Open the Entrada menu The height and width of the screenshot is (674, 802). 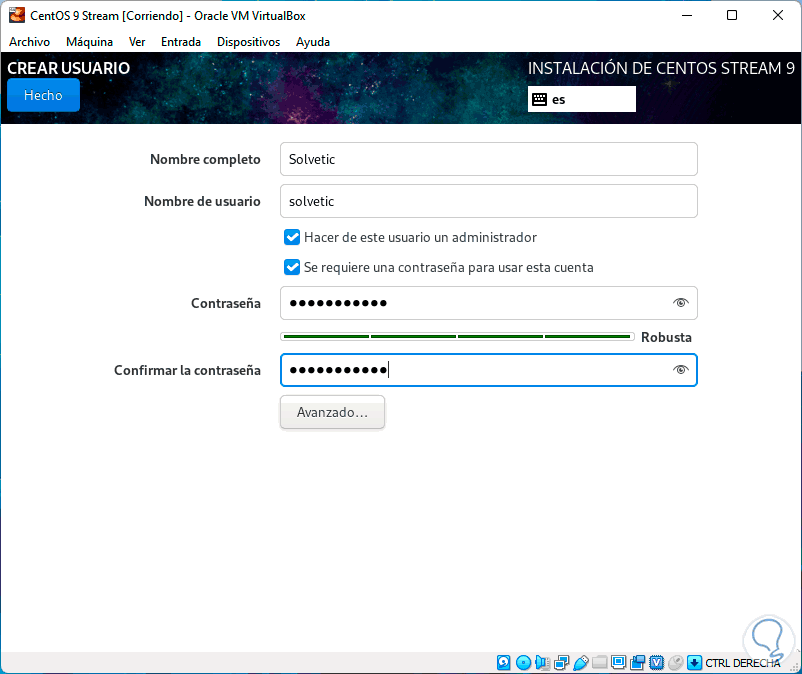pos(181,42)
